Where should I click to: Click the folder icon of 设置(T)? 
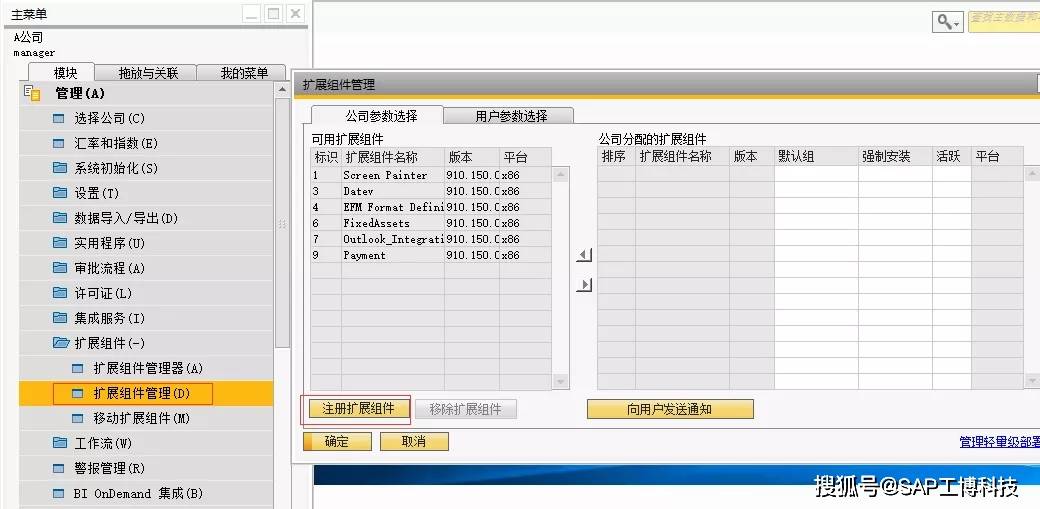(60, 193)
